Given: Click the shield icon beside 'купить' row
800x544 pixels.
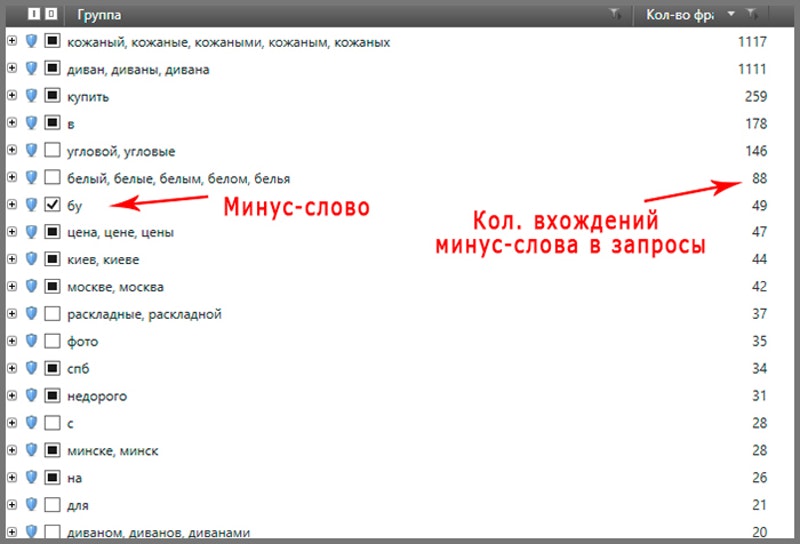Looking at the screenshot, I should pyautogui.click(x=31, y=97).
